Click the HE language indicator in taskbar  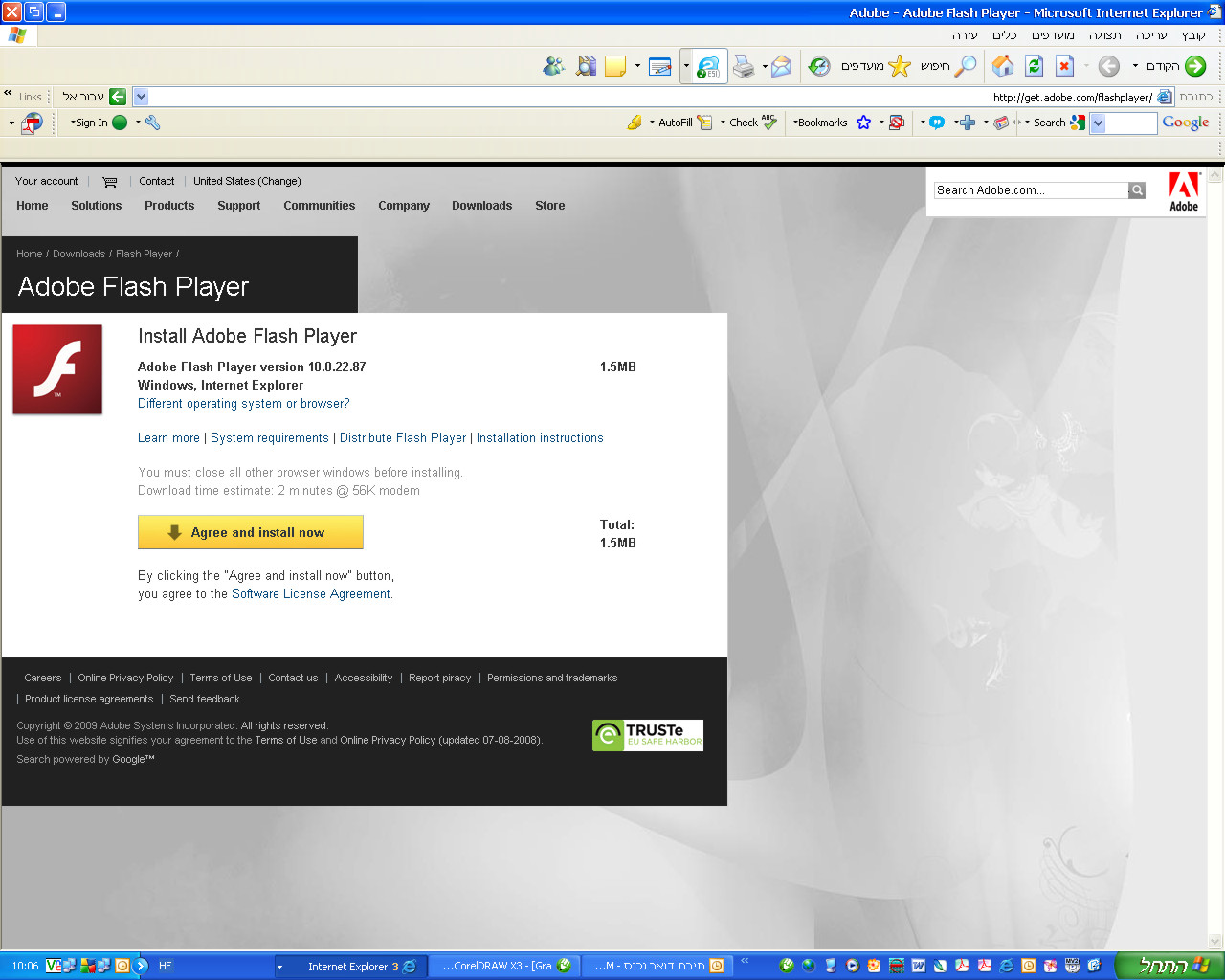[166, 967]
